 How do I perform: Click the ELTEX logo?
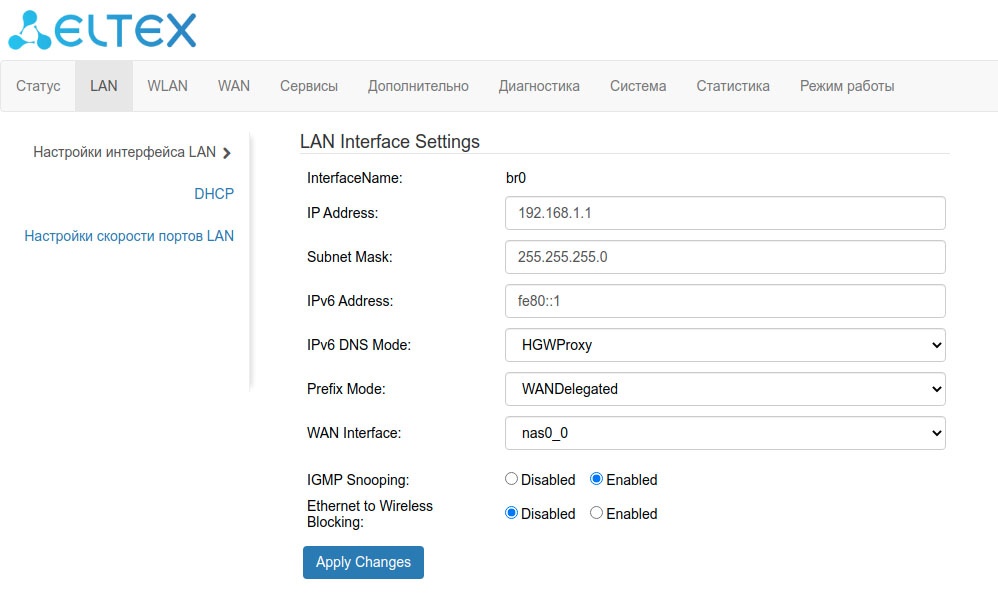click(103, 30)
